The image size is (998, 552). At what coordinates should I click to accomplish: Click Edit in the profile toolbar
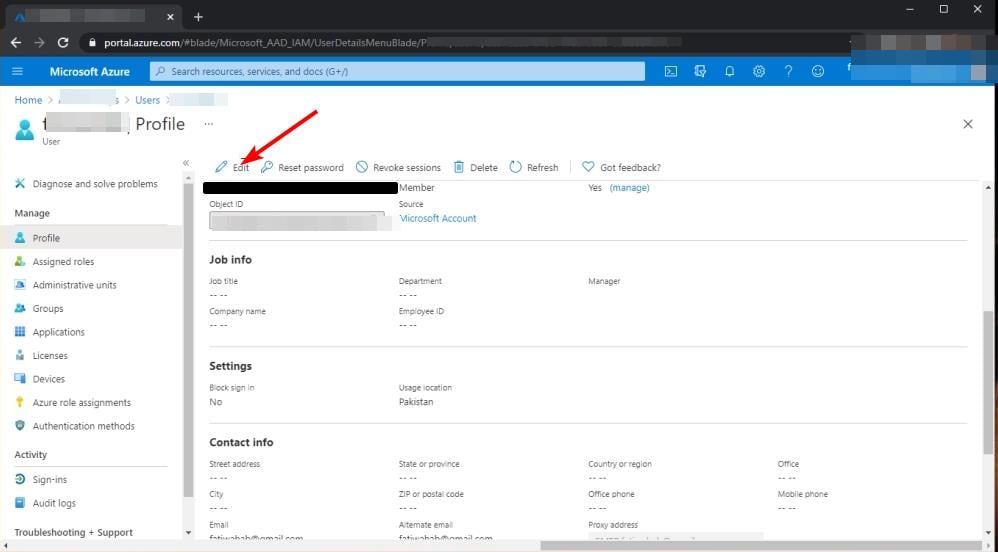[232, 167]
